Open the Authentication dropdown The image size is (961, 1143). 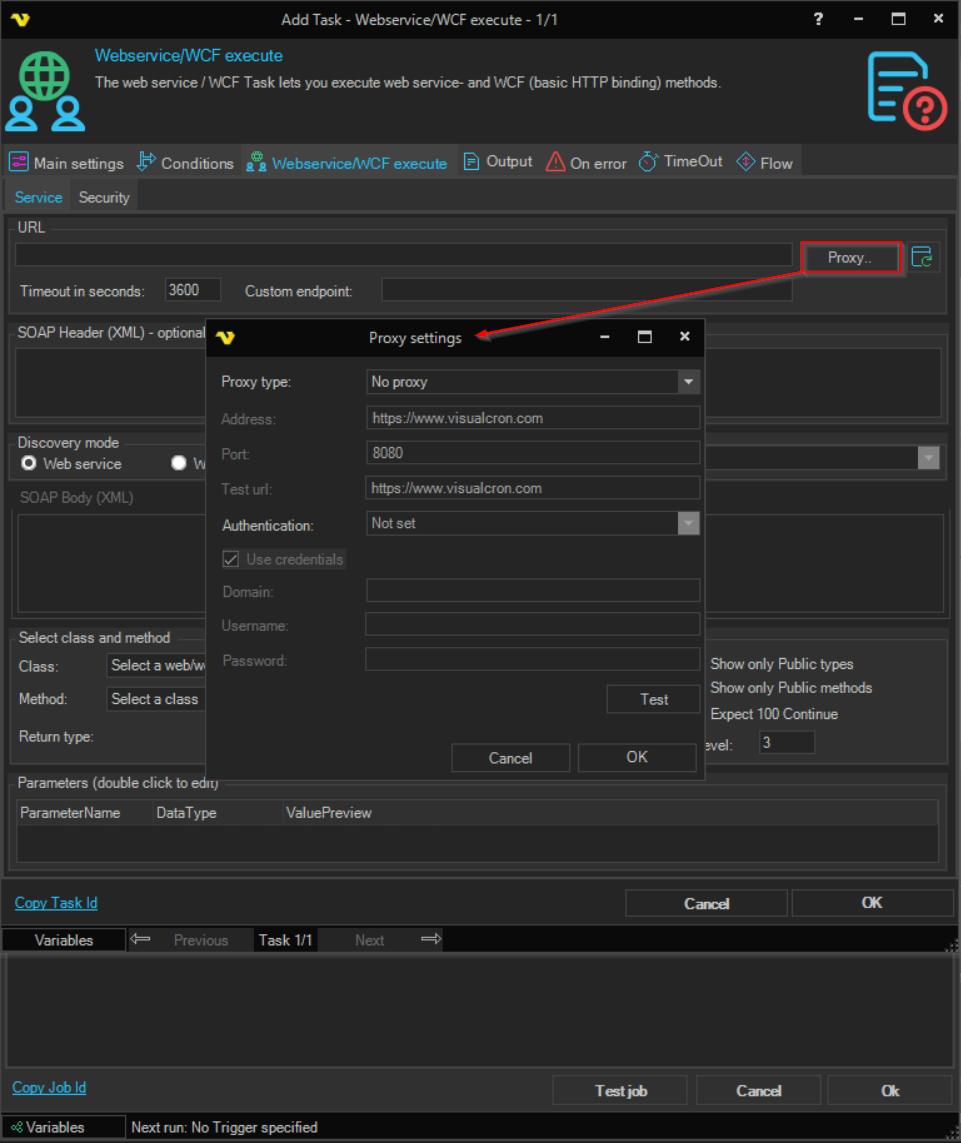coord(688,523)
